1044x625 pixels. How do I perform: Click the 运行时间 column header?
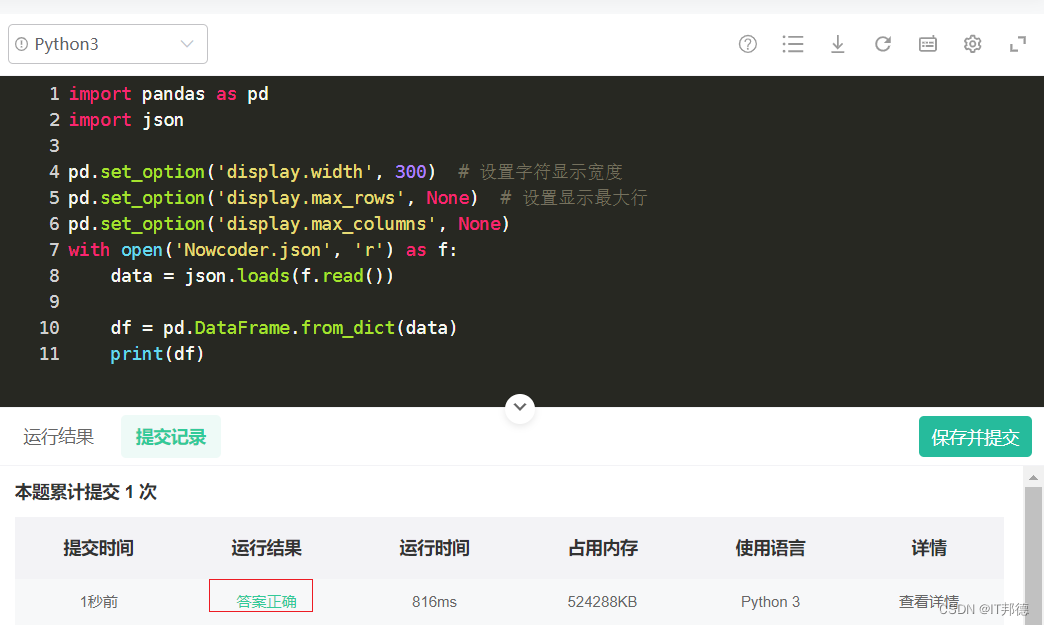(434, 548)
